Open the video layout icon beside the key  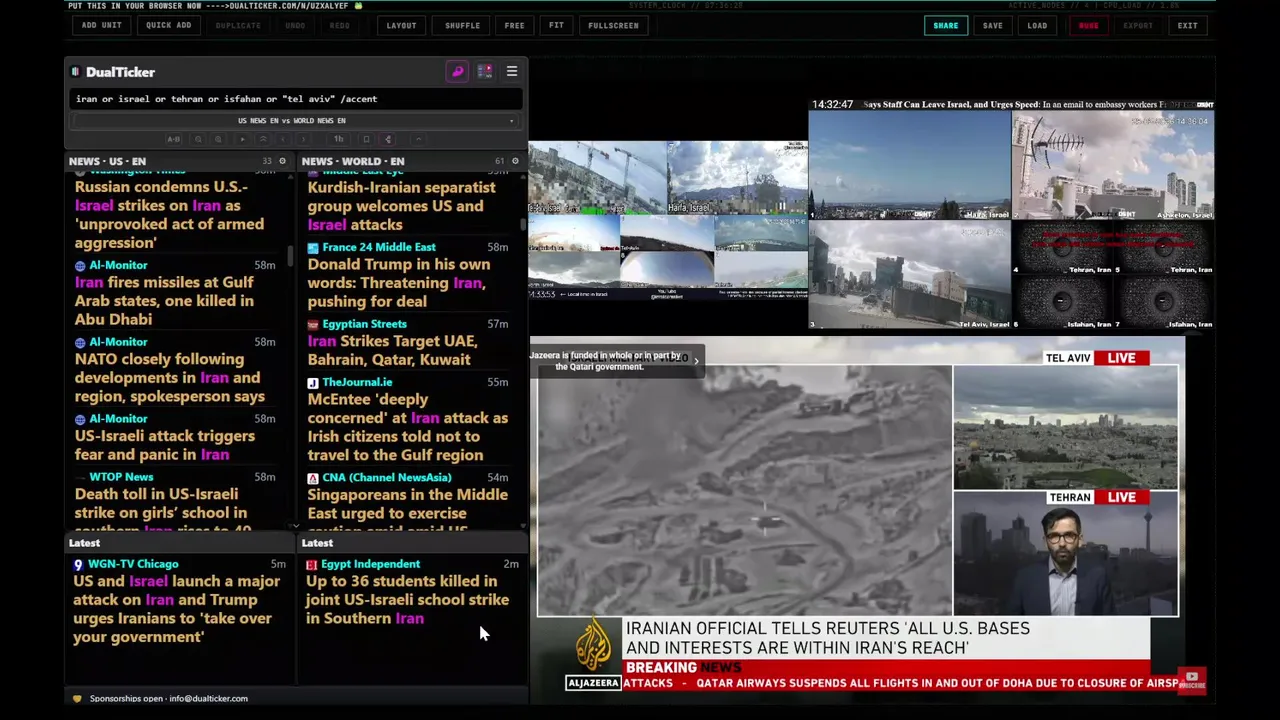click(484, 72)
